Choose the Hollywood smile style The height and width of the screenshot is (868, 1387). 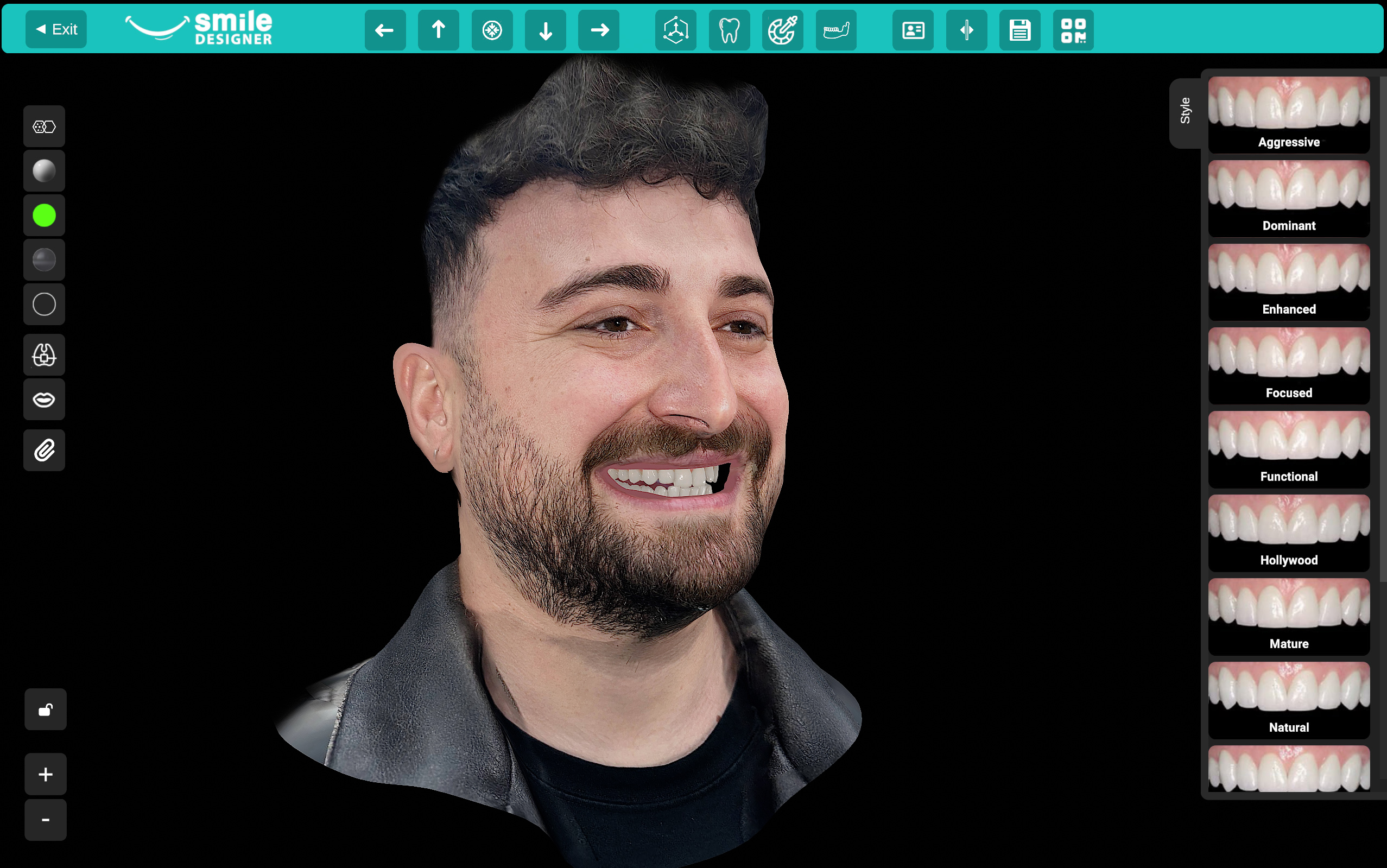point(1289,533)
